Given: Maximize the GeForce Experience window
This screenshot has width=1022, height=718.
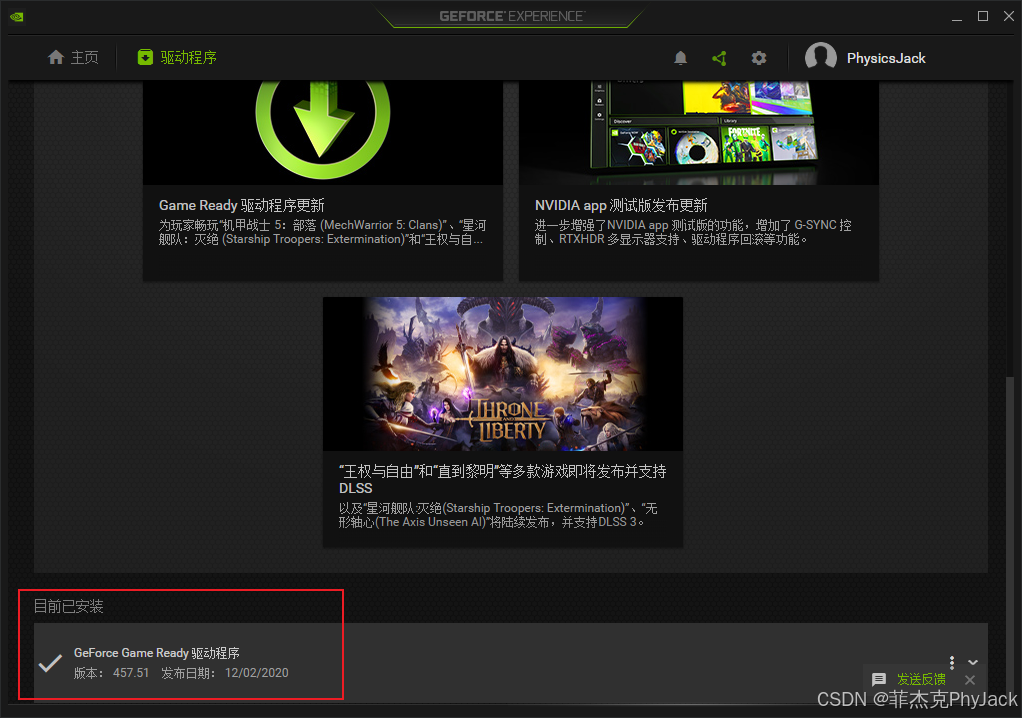Looking at the screenshot, I should click(x=983, y=16).
